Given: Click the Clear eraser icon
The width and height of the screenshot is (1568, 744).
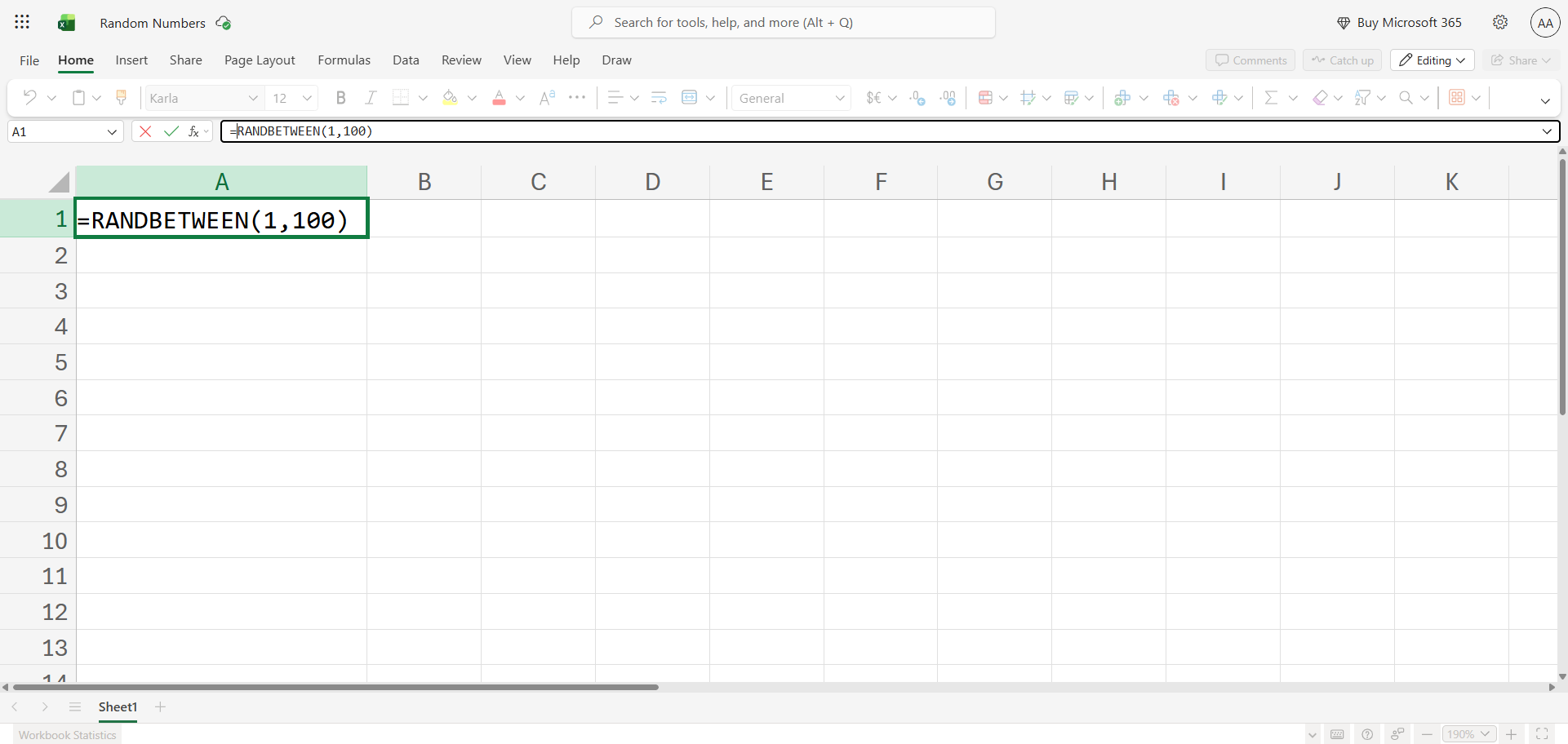Looking at the screenshot, I should 1320,98.
